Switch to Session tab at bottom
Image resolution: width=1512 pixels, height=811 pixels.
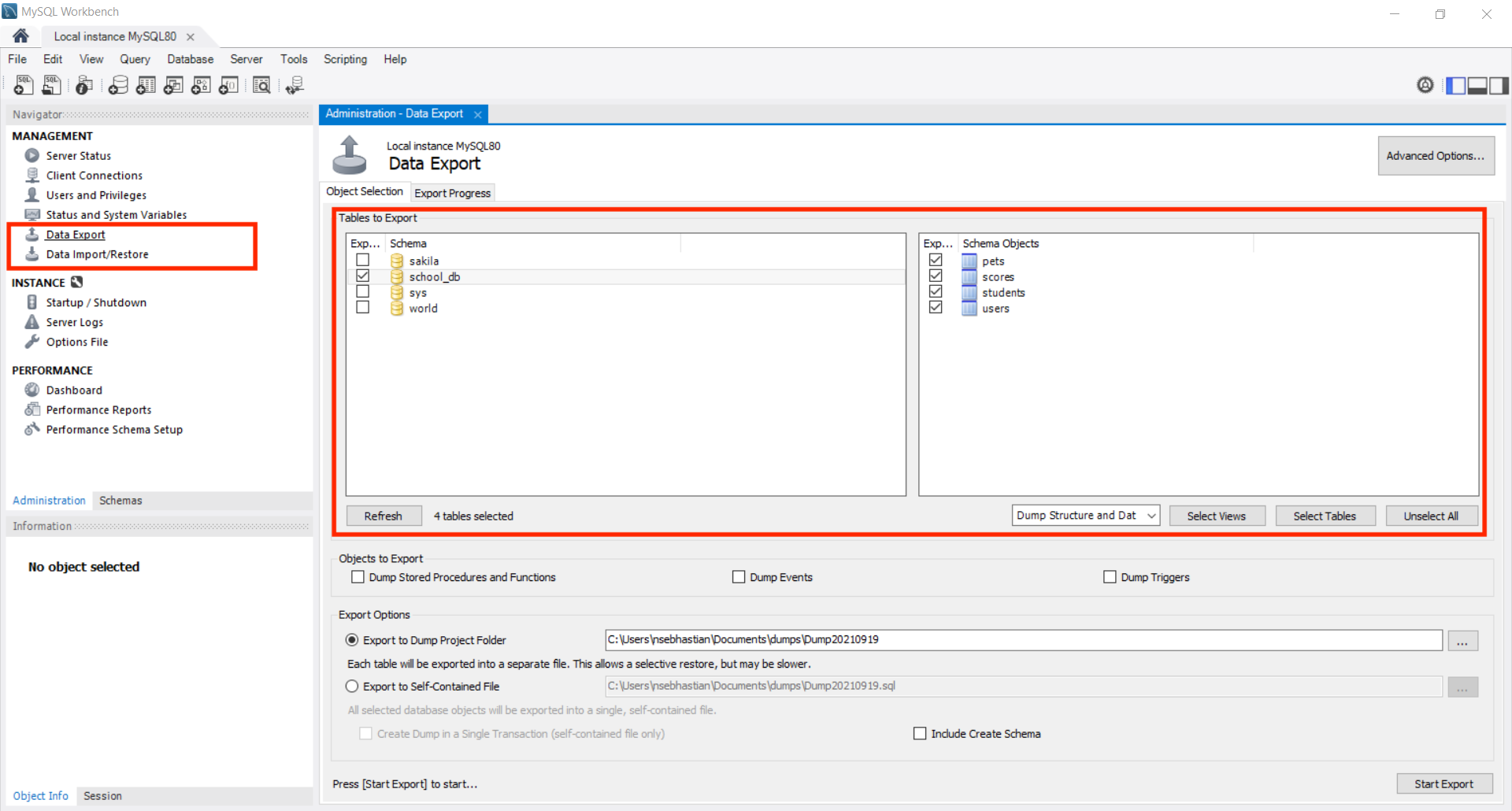[x=102, y=796]
